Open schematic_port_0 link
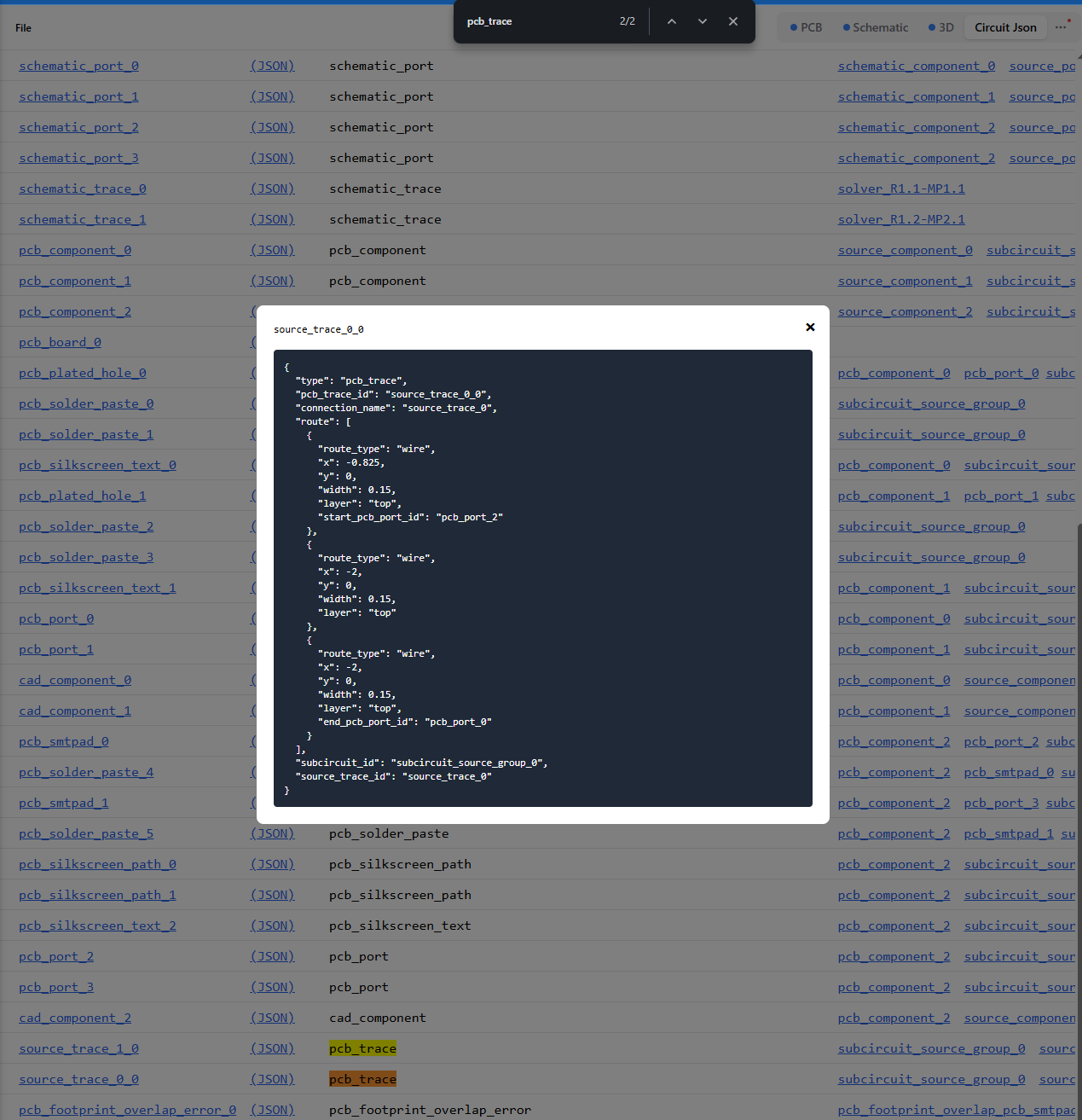 (78, 66)
